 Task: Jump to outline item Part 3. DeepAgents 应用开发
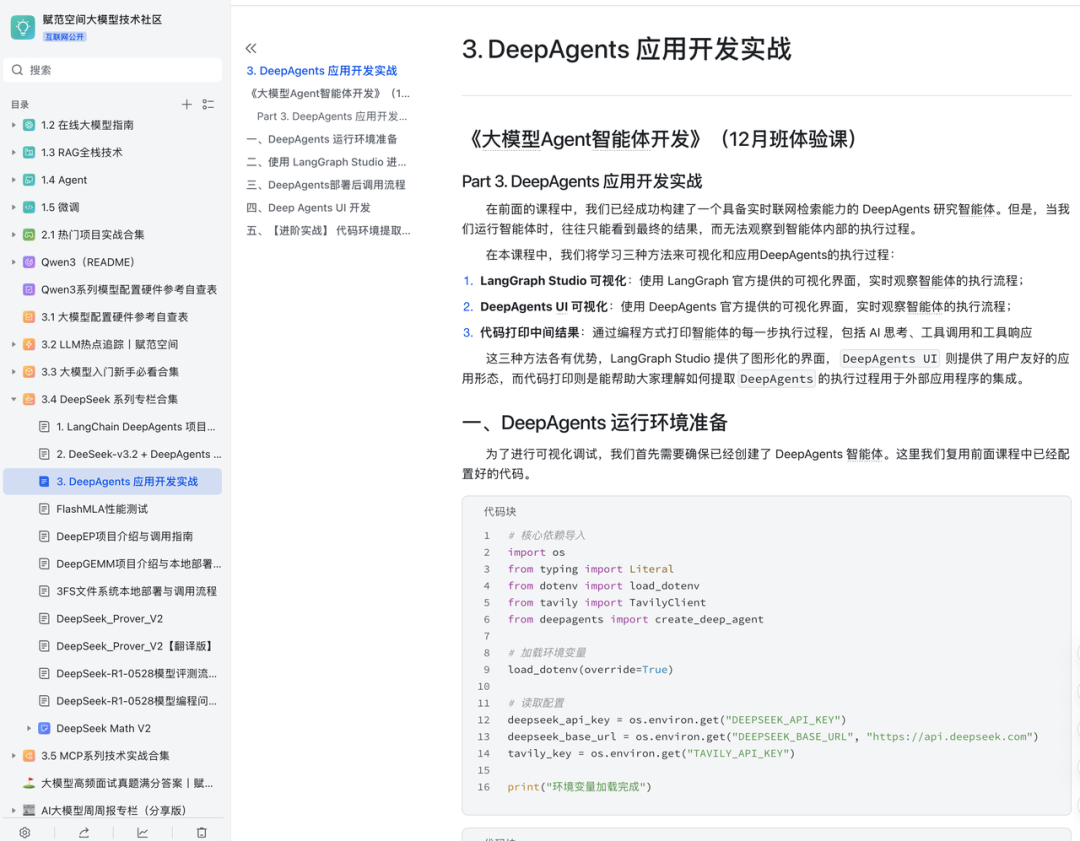click(332, 116)
